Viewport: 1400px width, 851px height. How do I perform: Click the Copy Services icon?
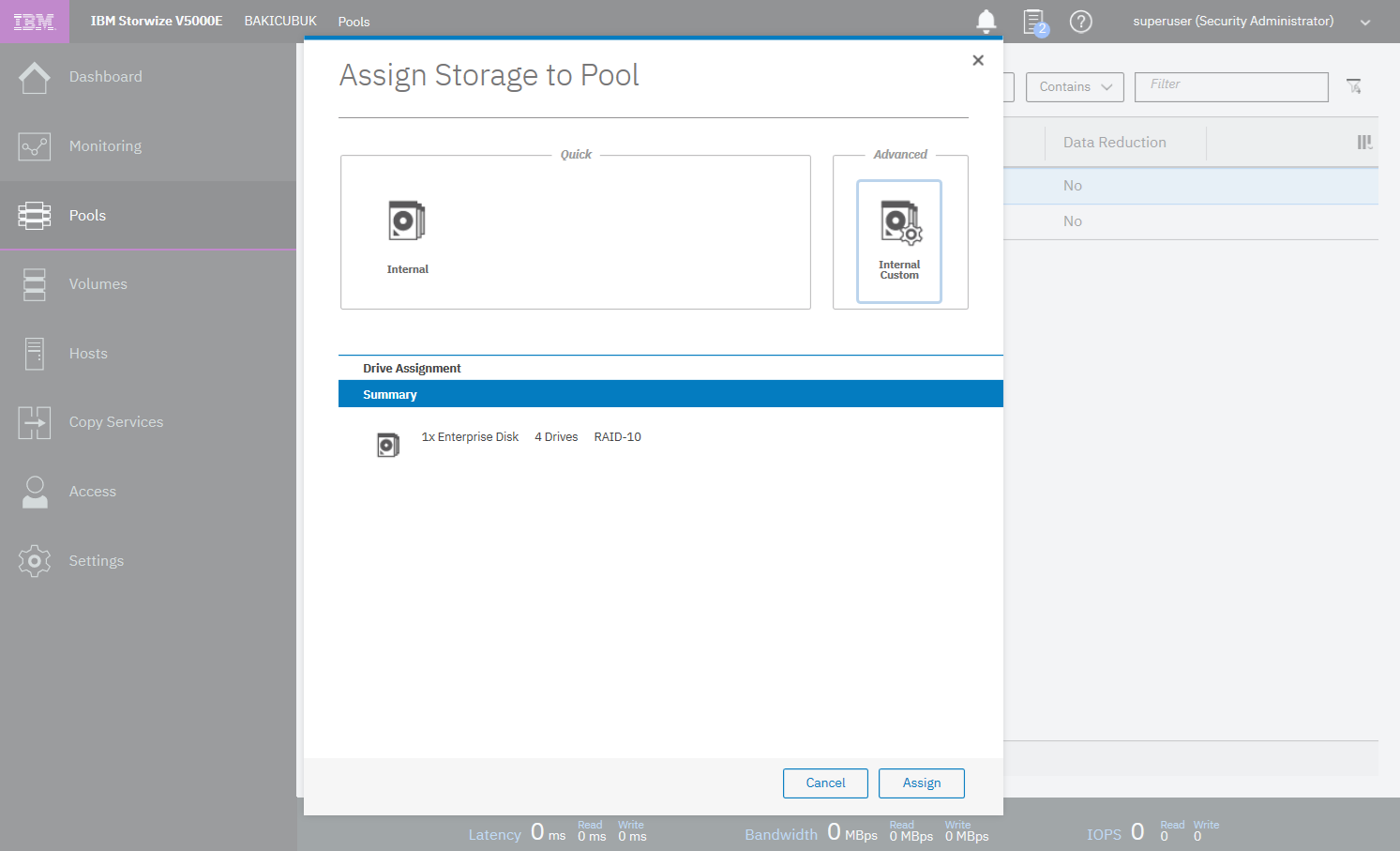click(x=35, y=423)
